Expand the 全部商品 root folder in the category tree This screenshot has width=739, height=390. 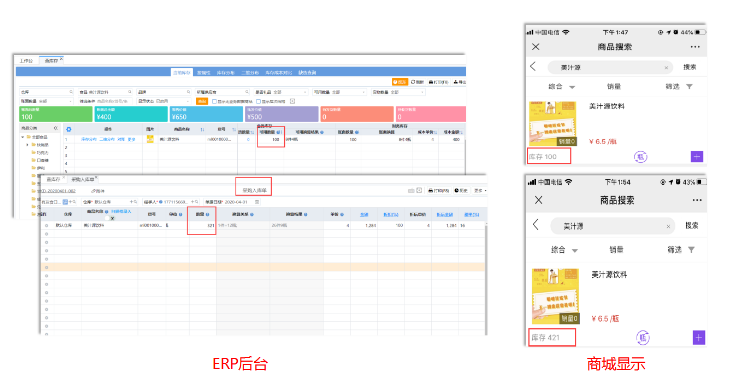click(x=22, y=137)
